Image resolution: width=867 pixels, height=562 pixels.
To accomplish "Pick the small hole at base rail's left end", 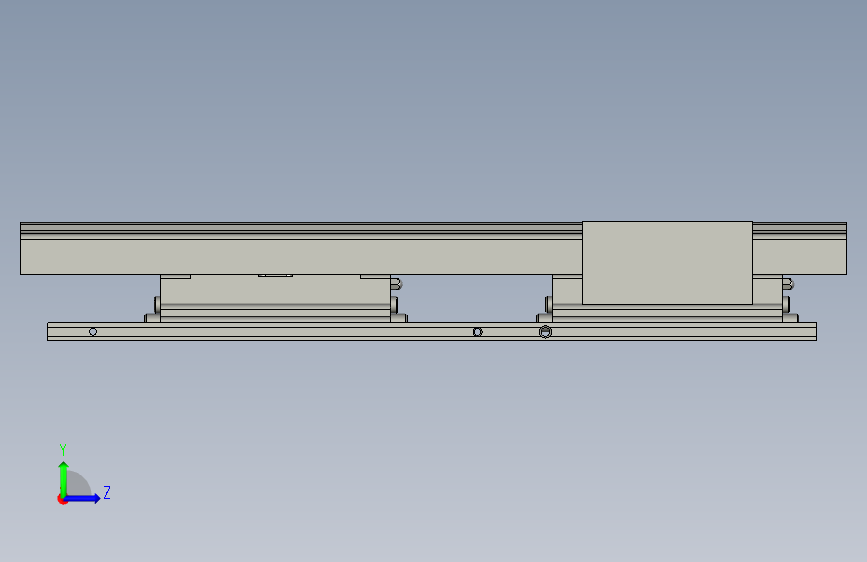I will click(x=93, y=332).
